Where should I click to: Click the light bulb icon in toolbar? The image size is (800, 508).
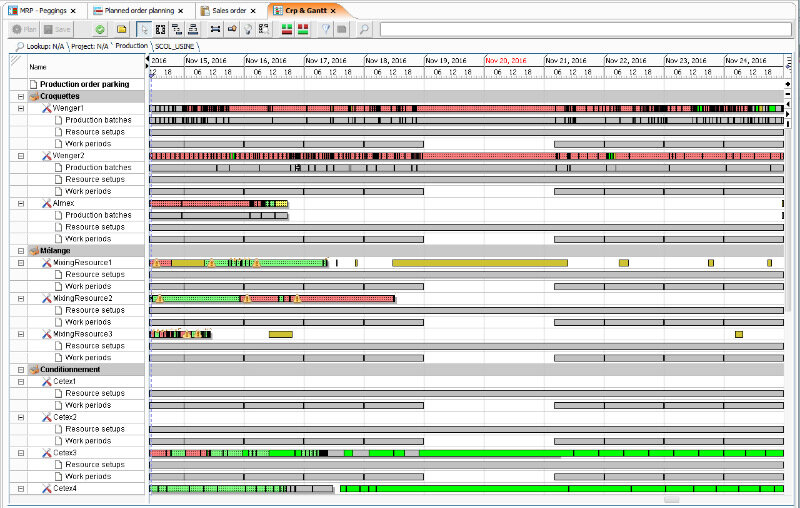[x=248, y=29]
